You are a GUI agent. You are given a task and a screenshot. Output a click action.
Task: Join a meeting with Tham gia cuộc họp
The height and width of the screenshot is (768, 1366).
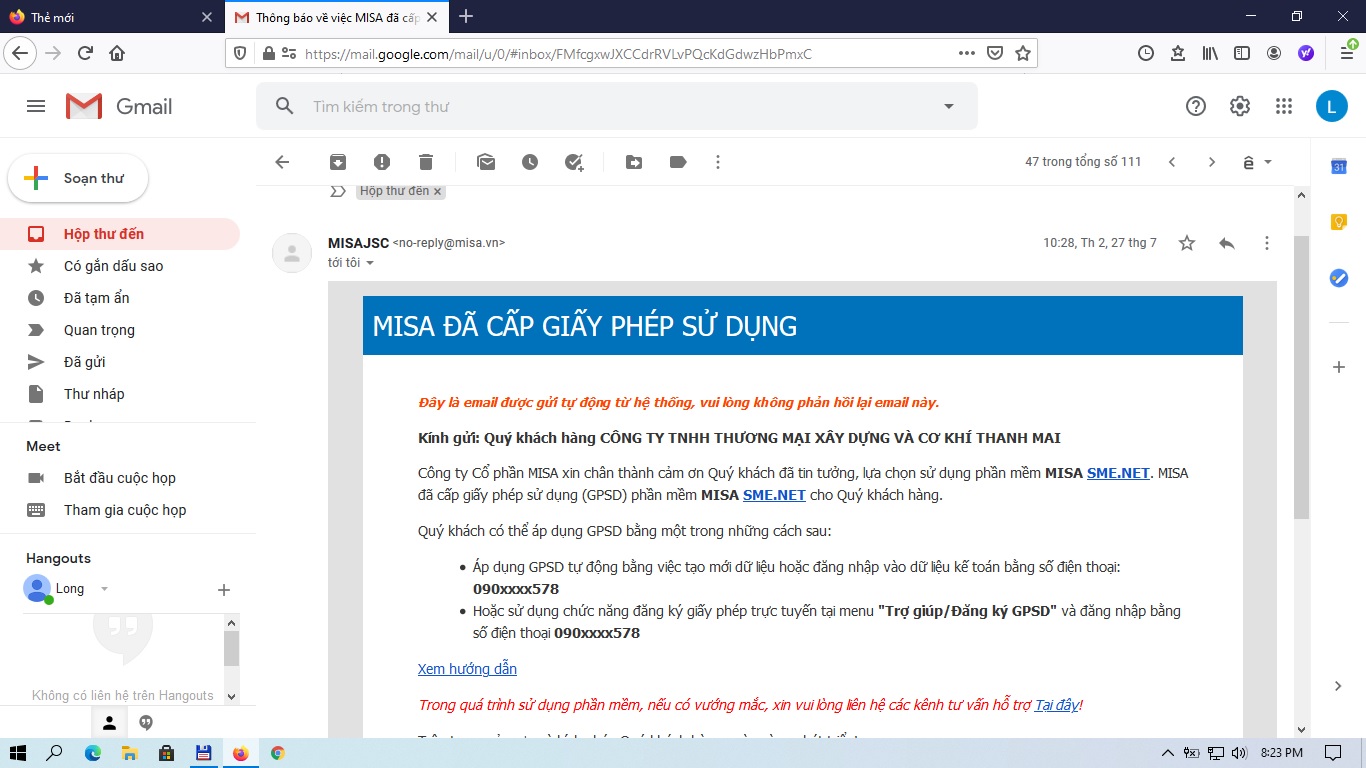pyautogui.click(x=120, y=510)
